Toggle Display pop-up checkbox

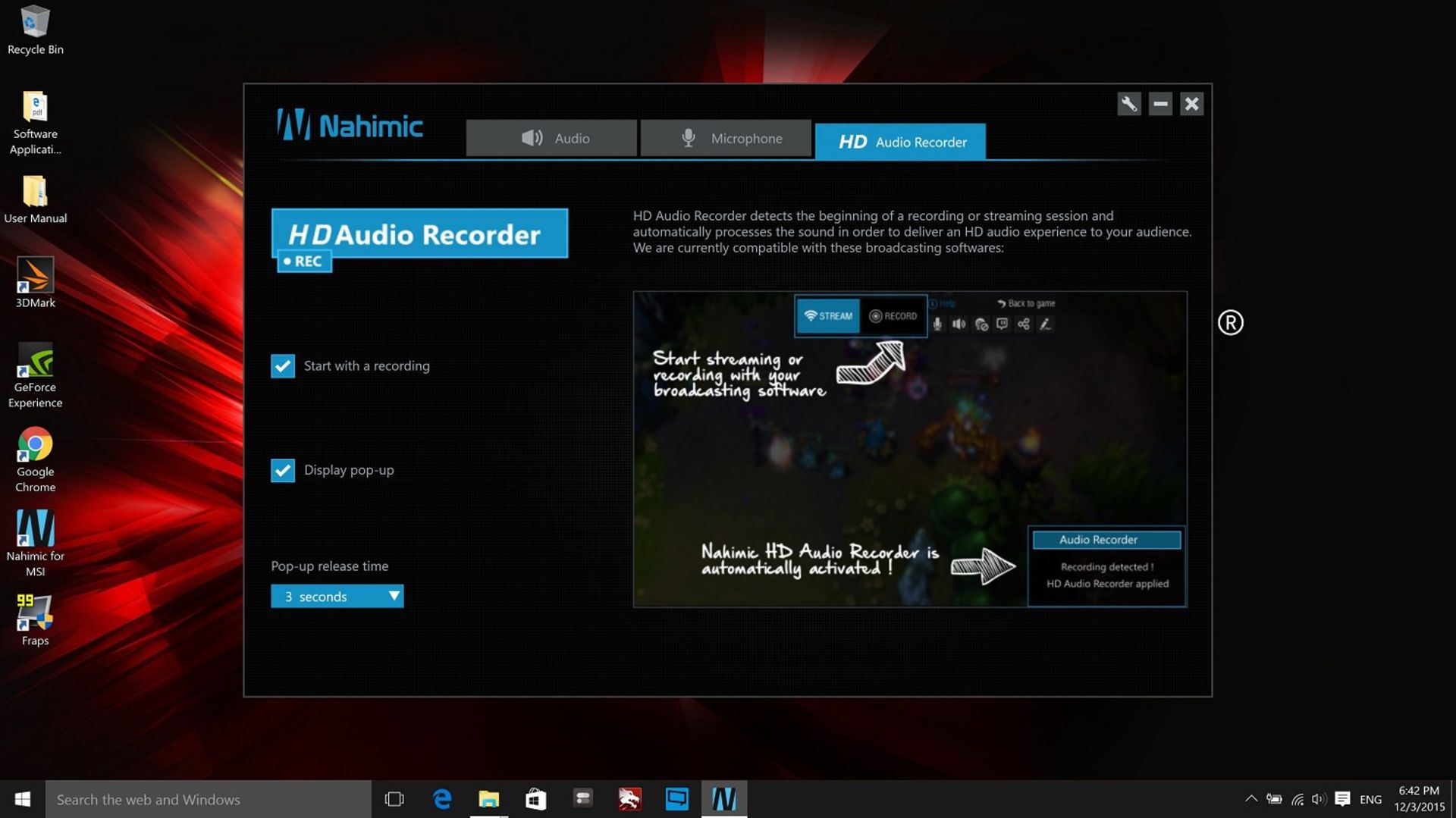pos(283,470)
